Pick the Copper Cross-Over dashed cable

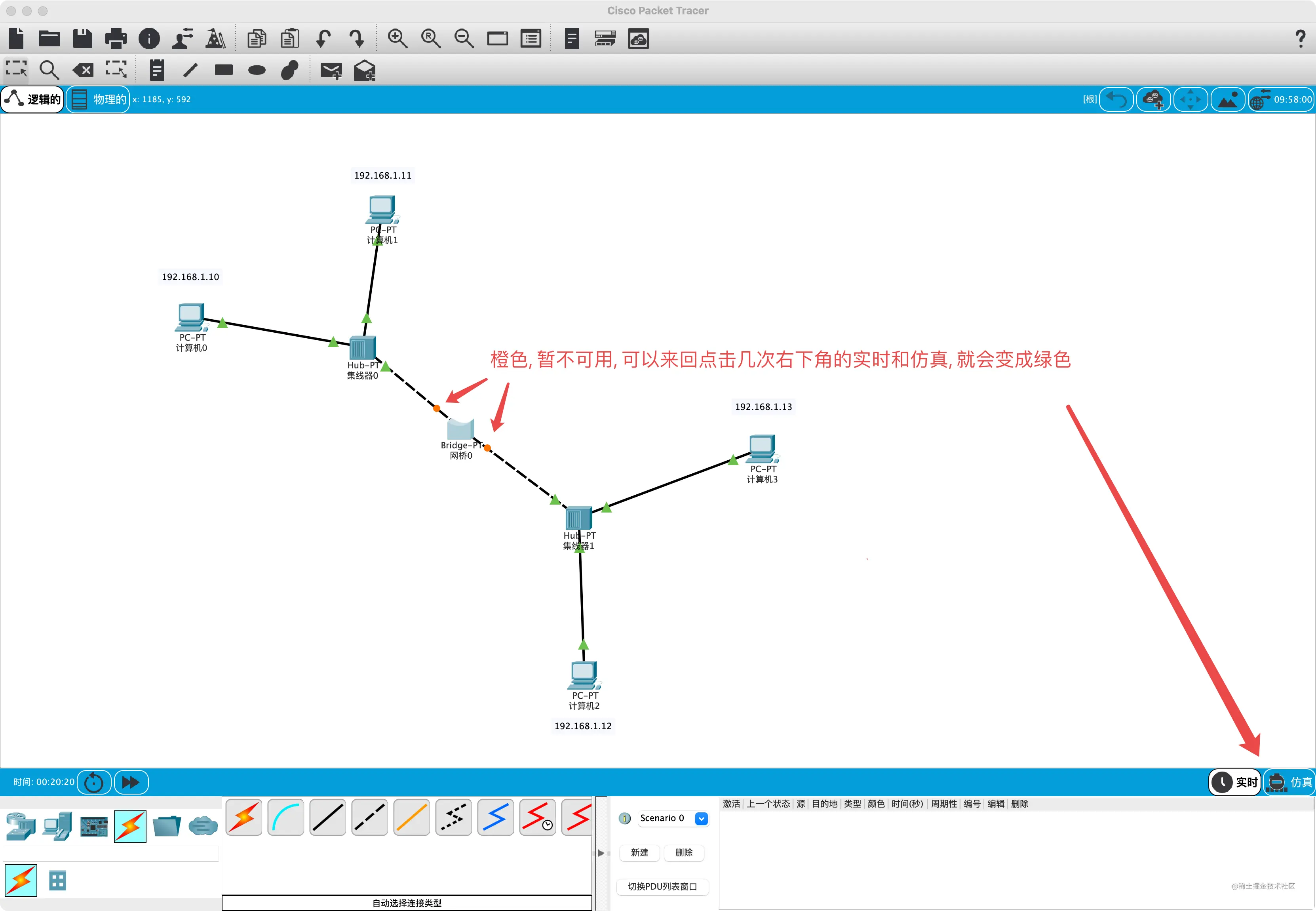(370, 818)
